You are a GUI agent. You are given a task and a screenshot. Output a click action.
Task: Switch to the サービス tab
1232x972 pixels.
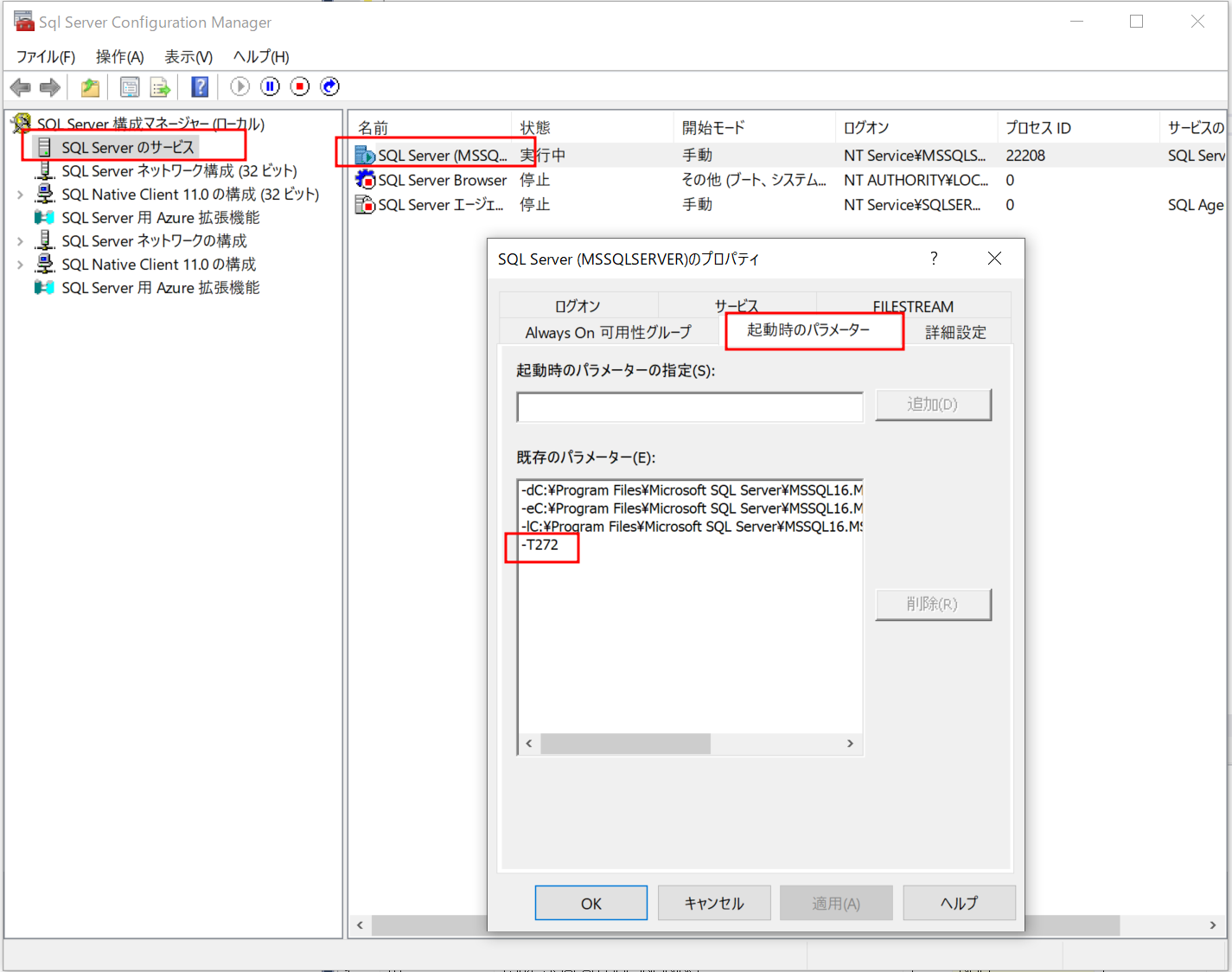[737, 306]
